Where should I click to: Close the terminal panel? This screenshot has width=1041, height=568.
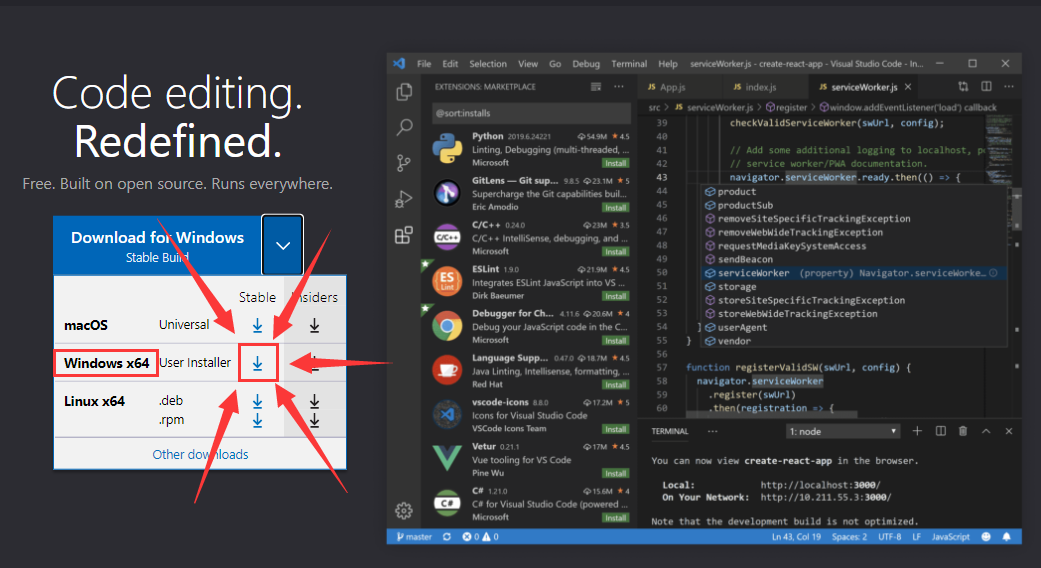tap(1009, 431)
